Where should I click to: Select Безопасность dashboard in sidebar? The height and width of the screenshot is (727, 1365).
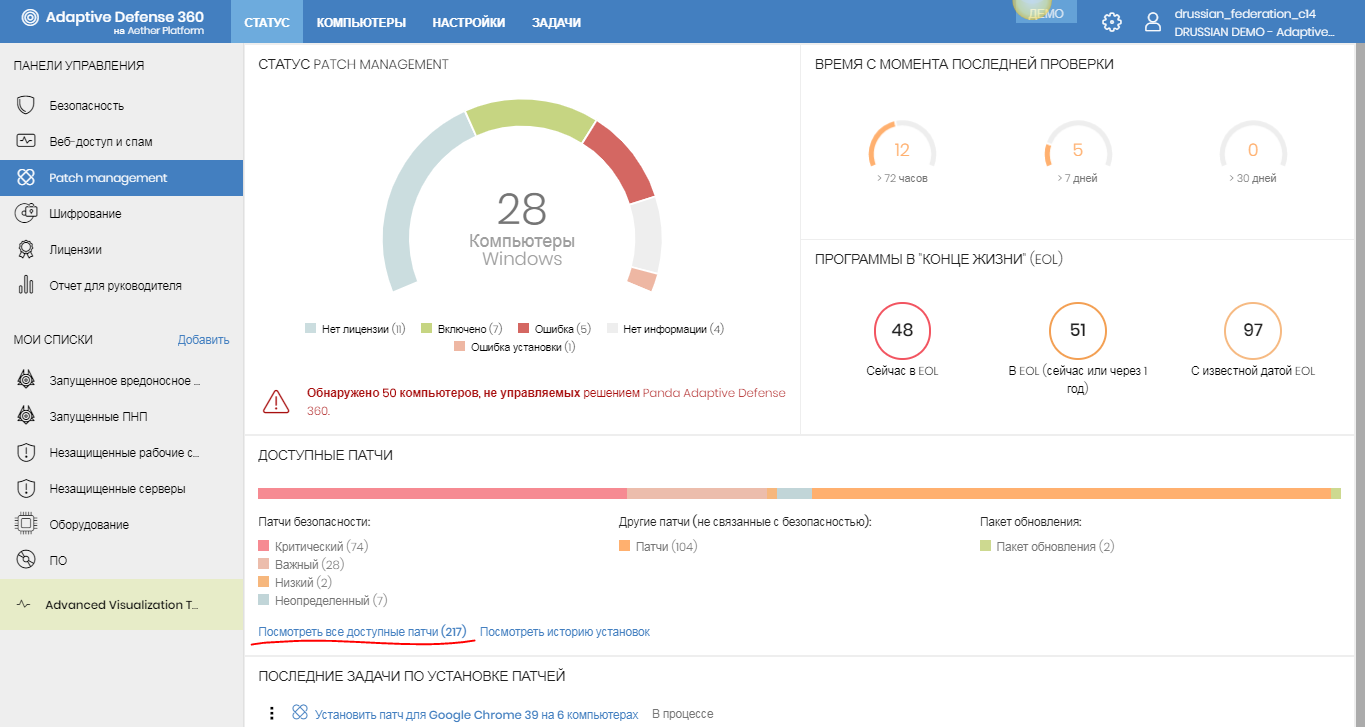click(x=121, y=105)
